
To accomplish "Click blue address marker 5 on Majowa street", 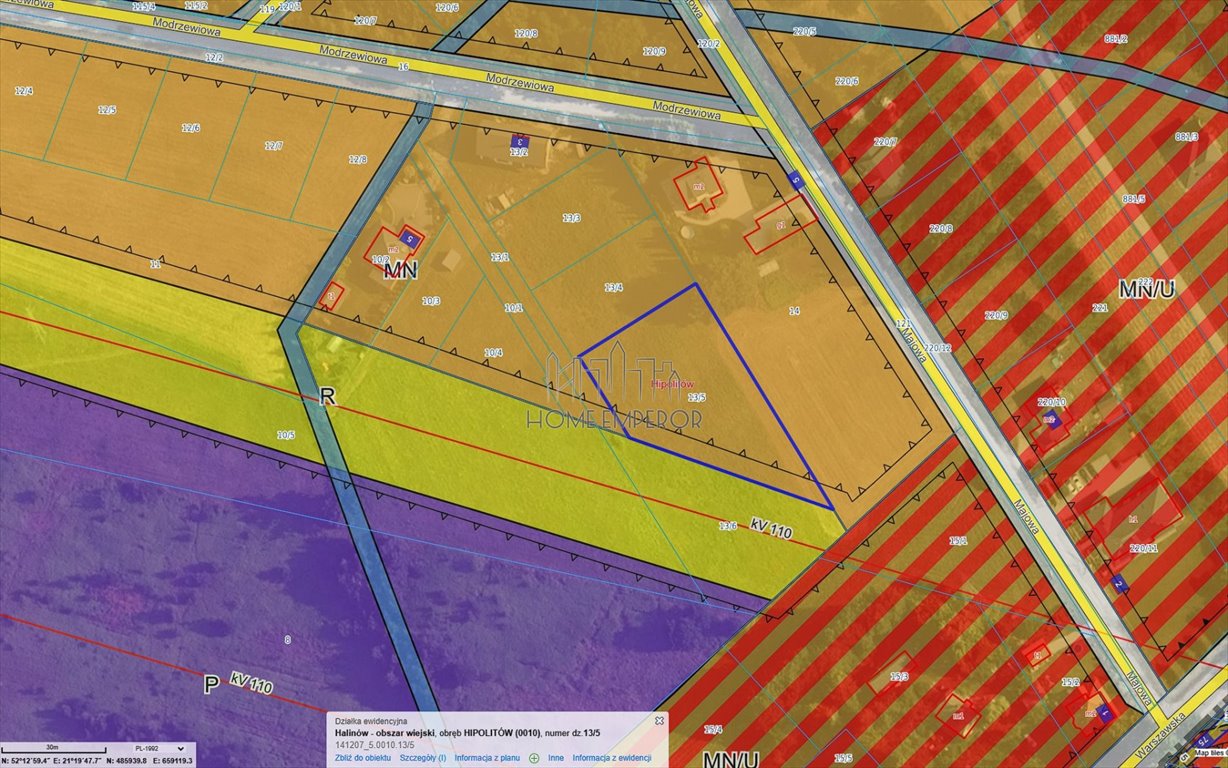I will pyautogui.click(x=795, y=180).
